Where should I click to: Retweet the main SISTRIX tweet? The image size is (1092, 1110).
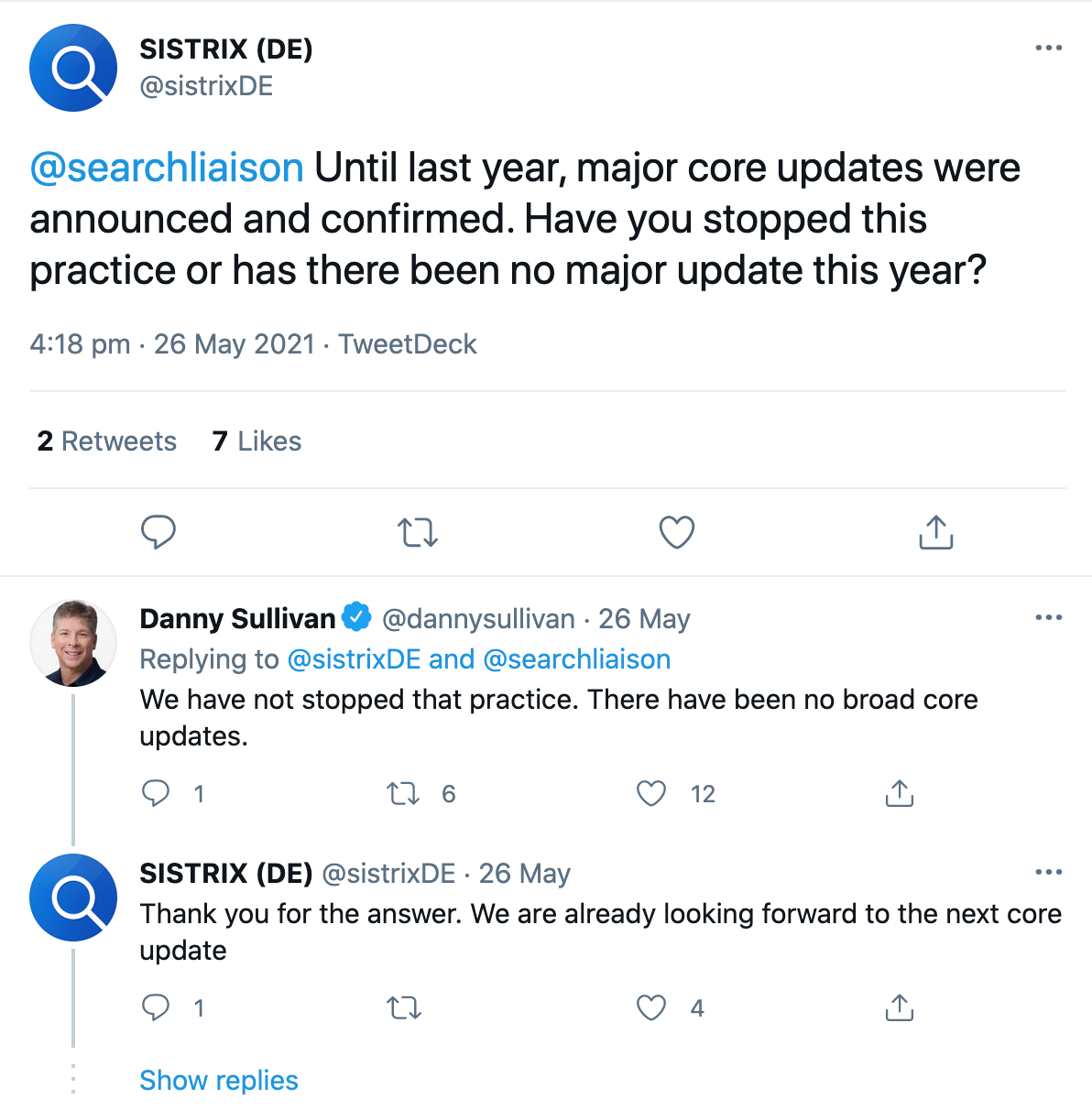click(x=418, y=532)
